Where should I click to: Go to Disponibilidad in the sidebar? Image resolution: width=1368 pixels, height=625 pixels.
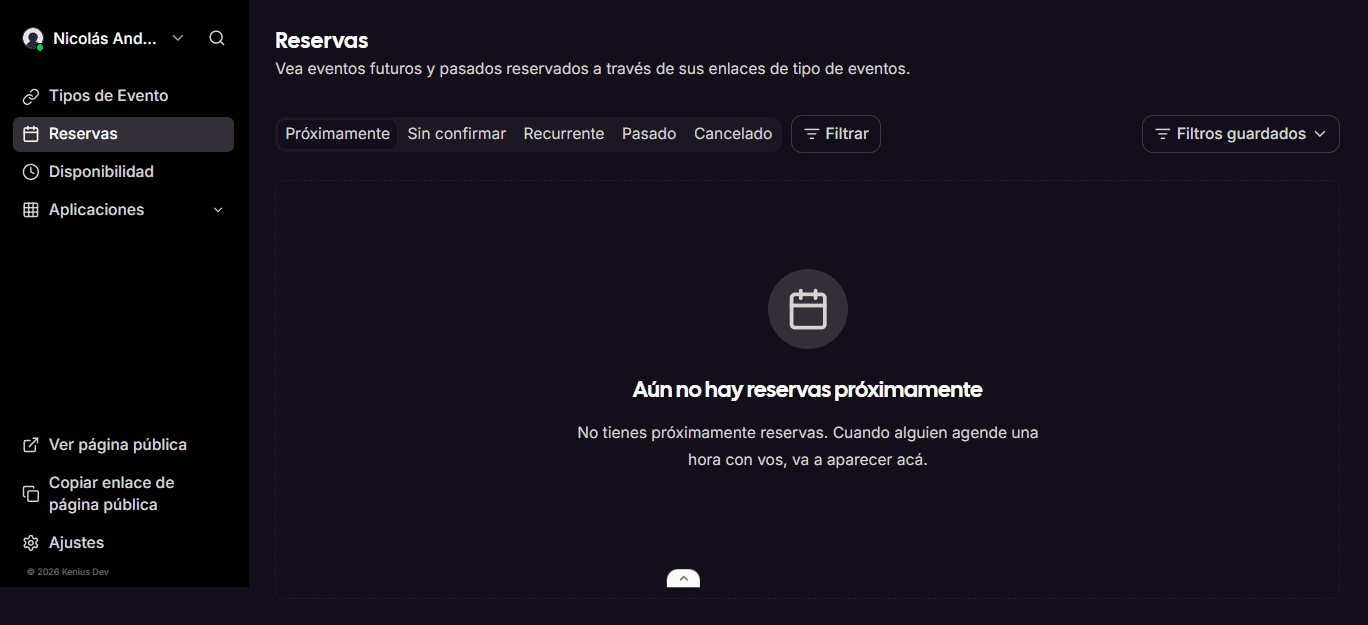point(123,172)
